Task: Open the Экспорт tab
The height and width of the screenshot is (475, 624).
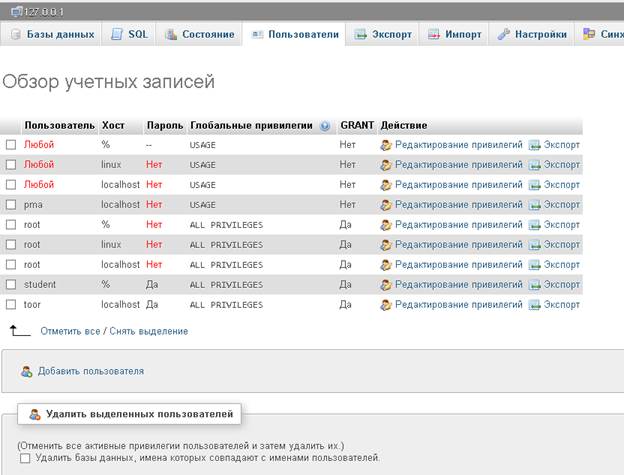Action: [382, 34]
